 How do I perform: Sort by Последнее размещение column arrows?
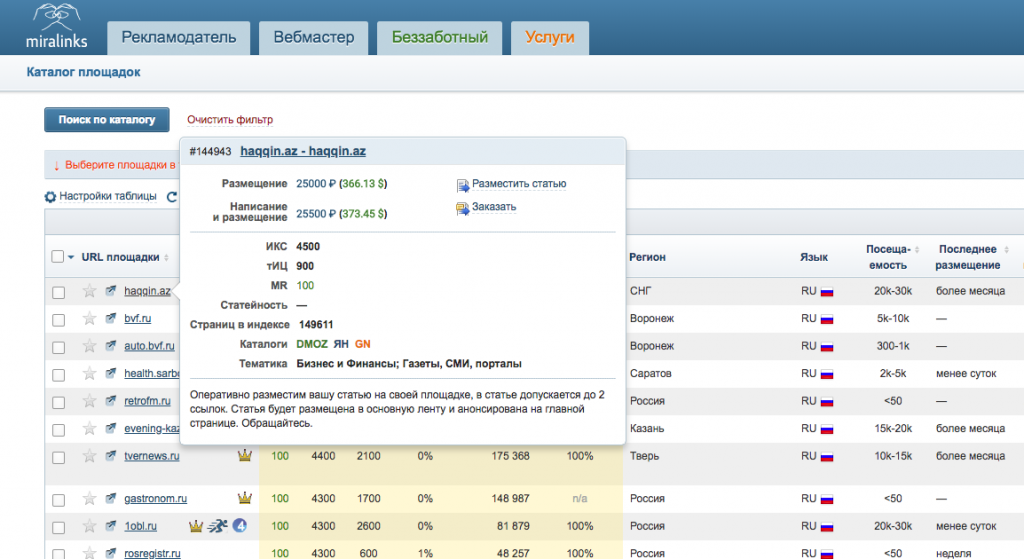pyautogui.click(x=1006, y=249)
